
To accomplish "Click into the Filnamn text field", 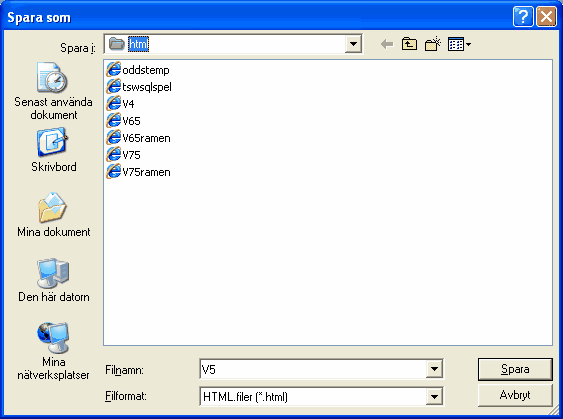I will [x=313, y=369].
